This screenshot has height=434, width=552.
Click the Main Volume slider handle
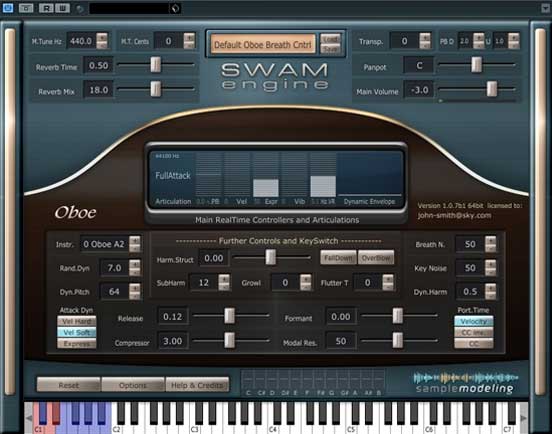[x=491, y=88]
